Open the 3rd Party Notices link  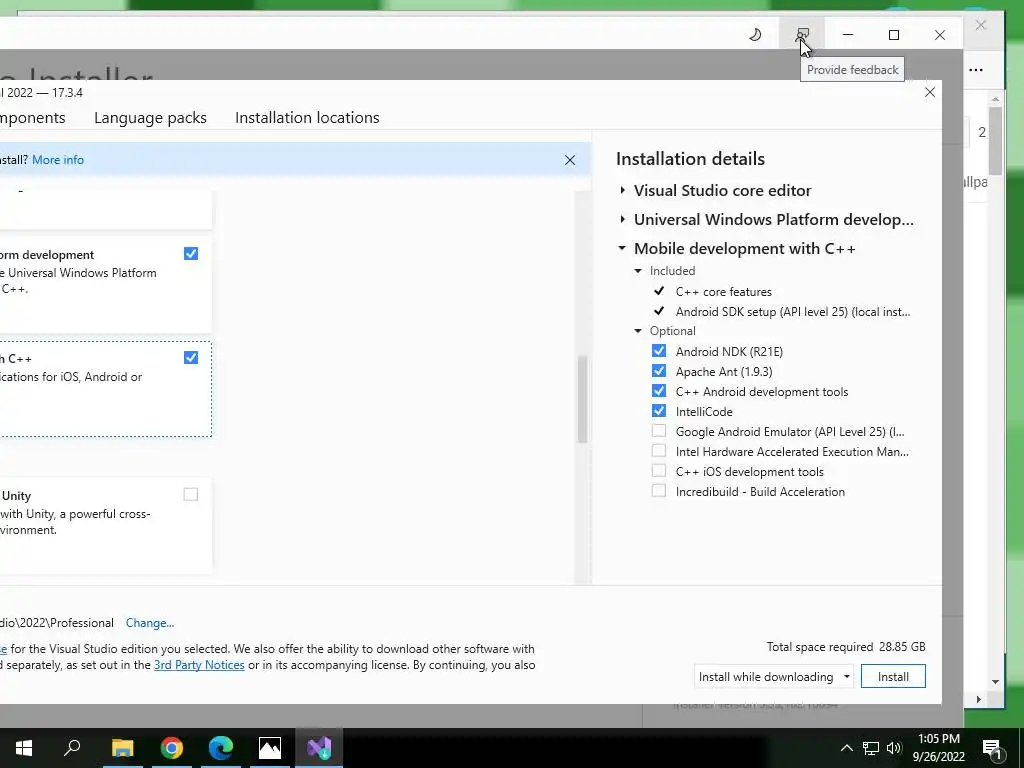199,665
